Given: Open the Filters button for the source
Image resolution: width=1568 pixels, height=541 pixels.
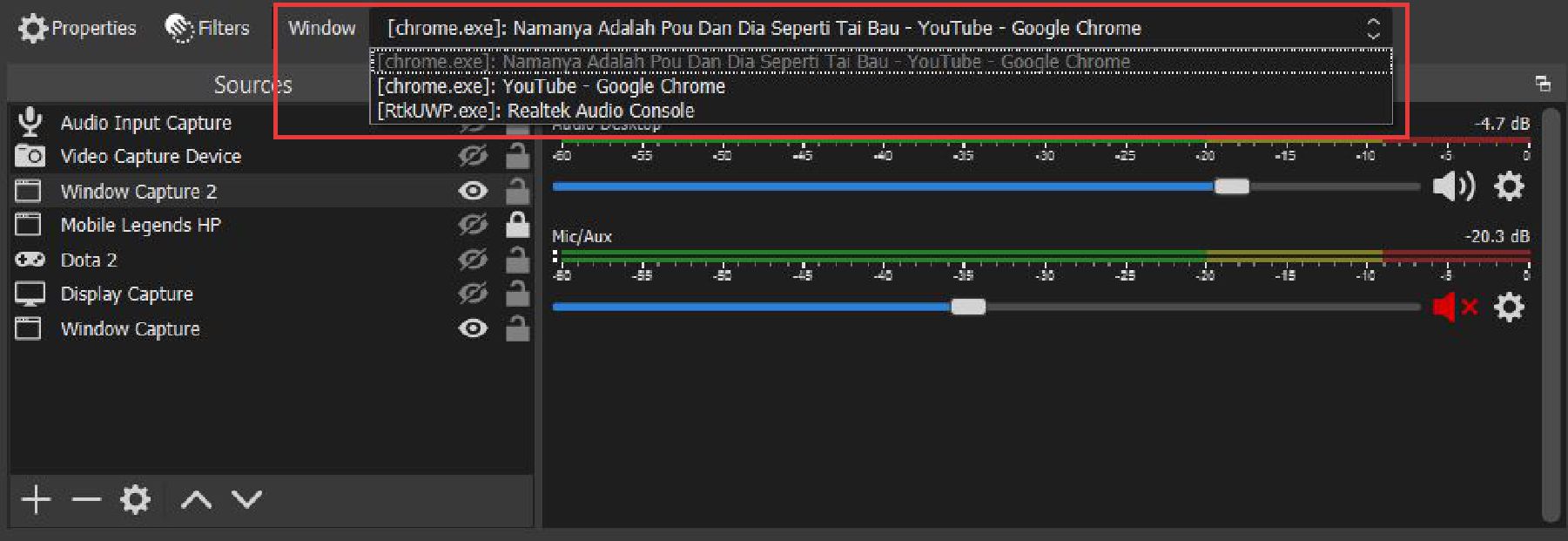Looking at the screenshot, I should (207, 29).
